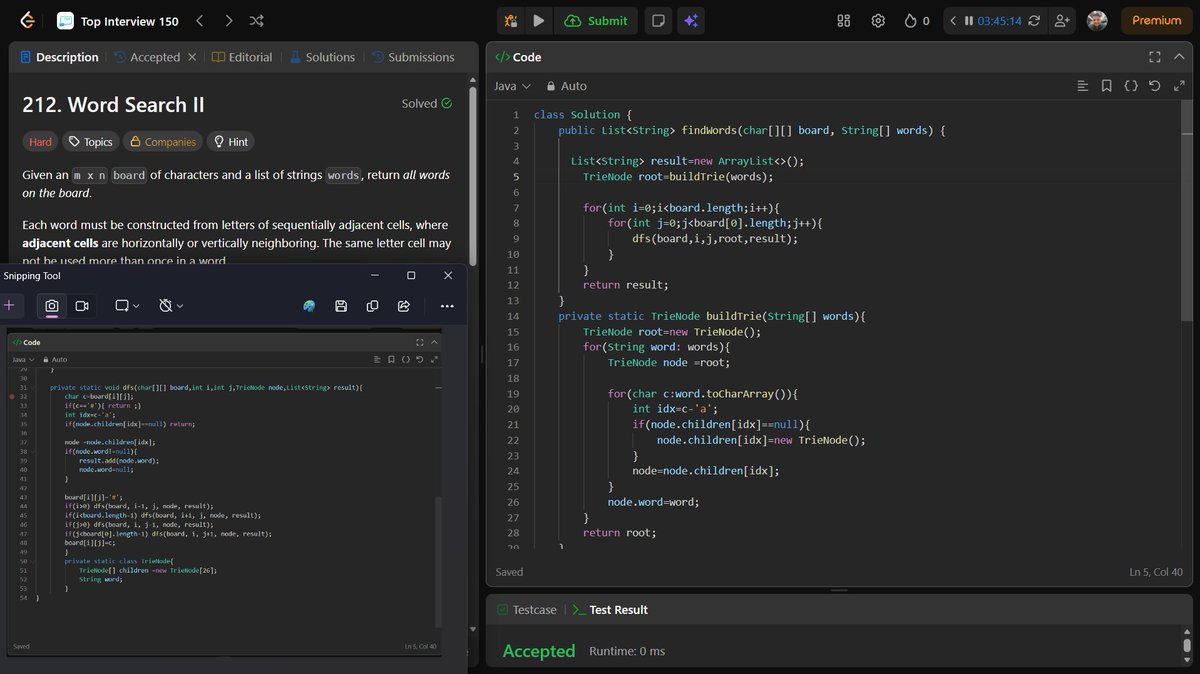Expand code editor to full screen

[1179, 86]
